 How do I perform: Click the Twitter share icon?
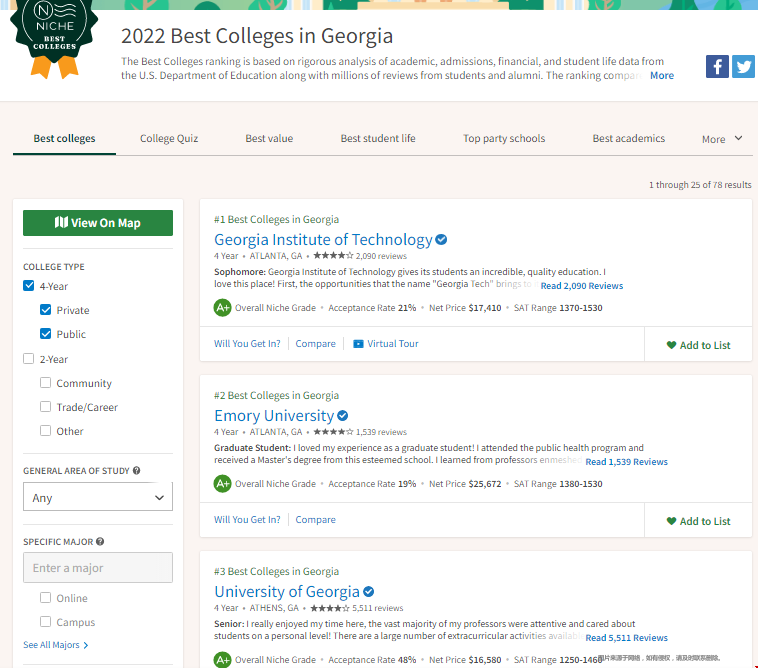coord(743,67)
